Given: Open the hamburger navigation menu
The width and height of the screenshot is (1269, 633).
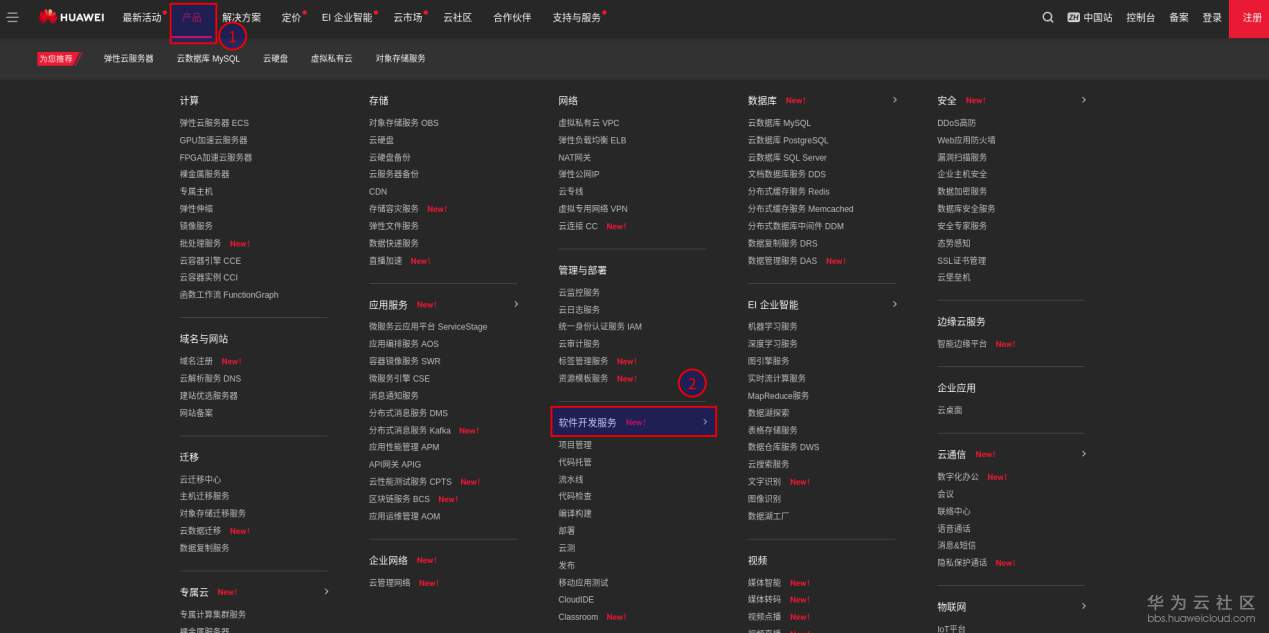Looking at the screenshot, I should tap(14, 16).
